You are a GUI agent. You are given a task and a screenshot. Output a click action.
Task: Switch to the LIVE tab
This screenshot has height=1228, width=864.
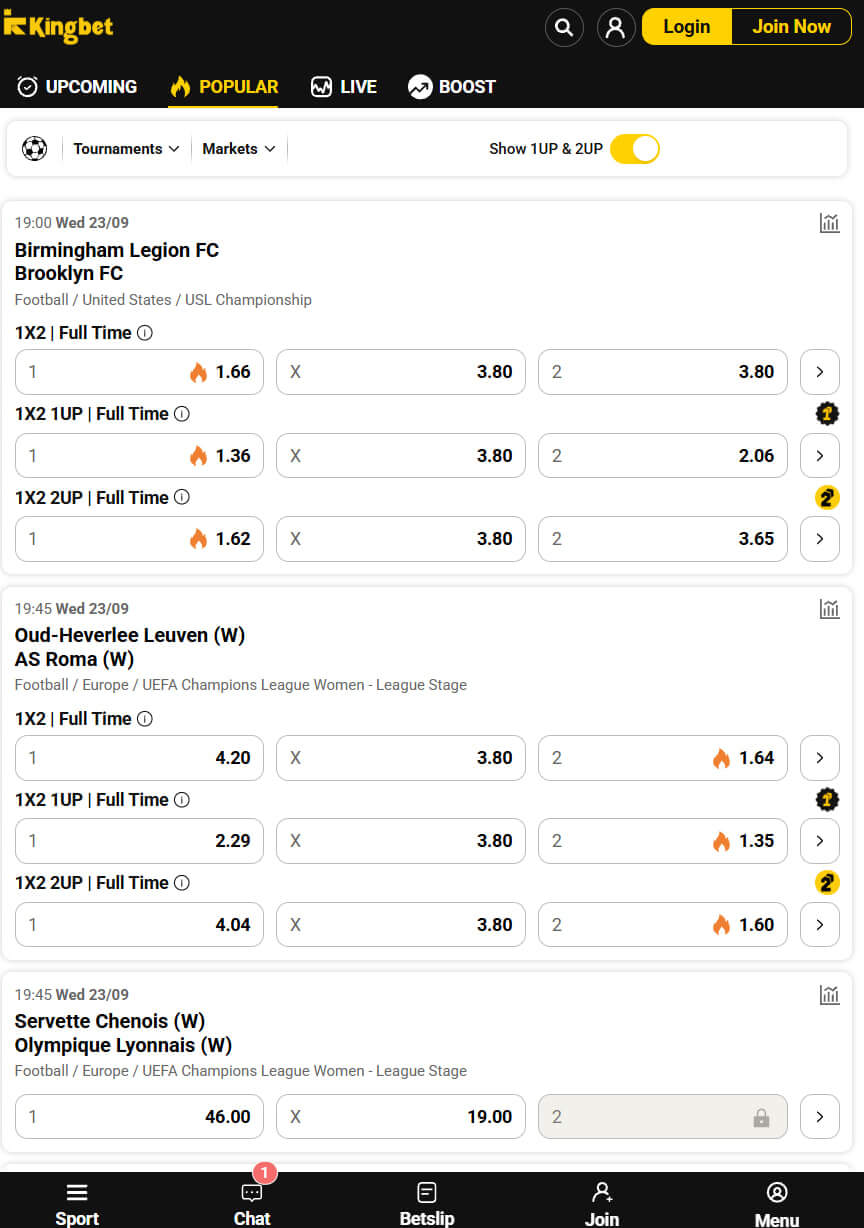pyautogui.click(x=343, y=87)
